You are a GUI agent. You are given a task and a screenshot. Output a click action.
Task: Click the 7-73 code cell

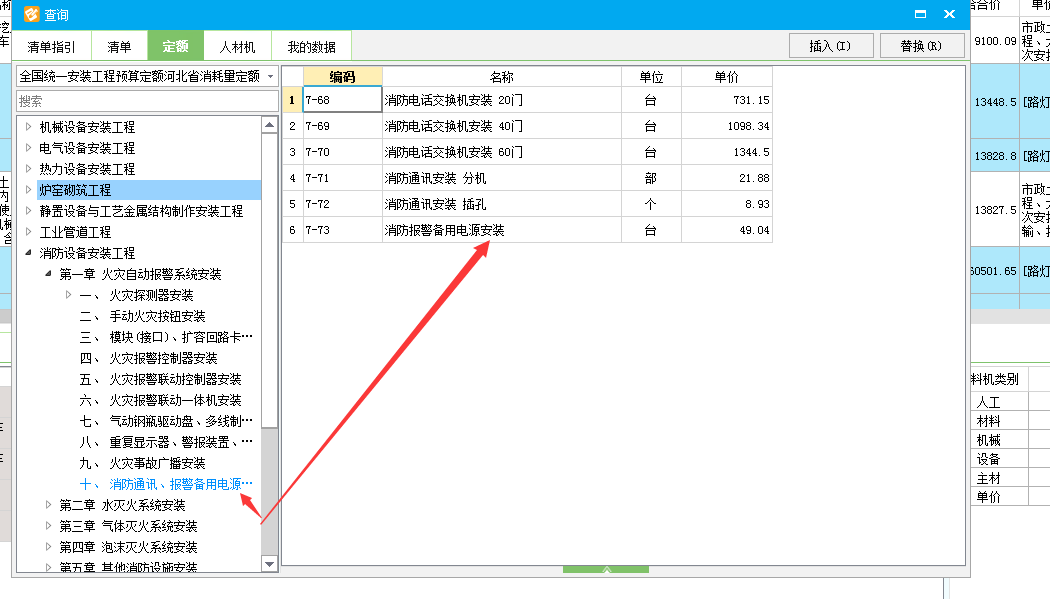click(342, 230)
